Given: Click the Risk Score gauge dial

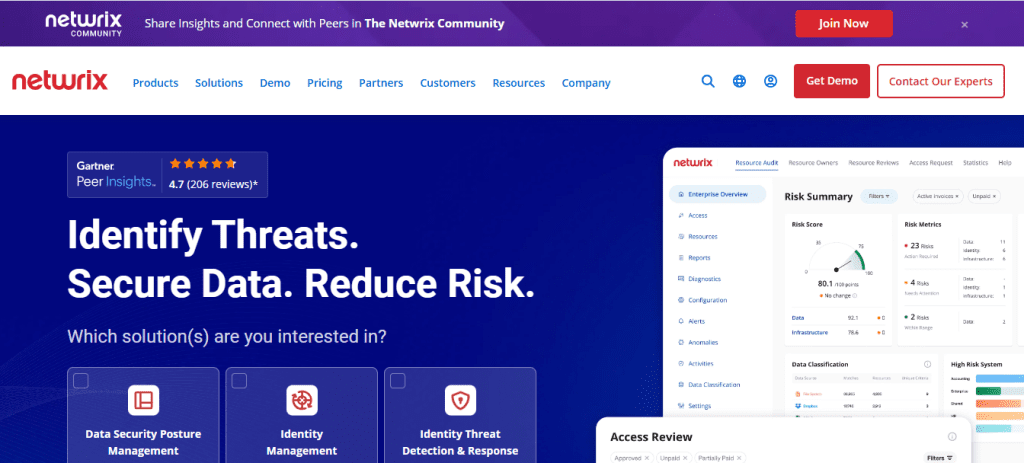Looking at the screenshot, I should tap(839, 259).
